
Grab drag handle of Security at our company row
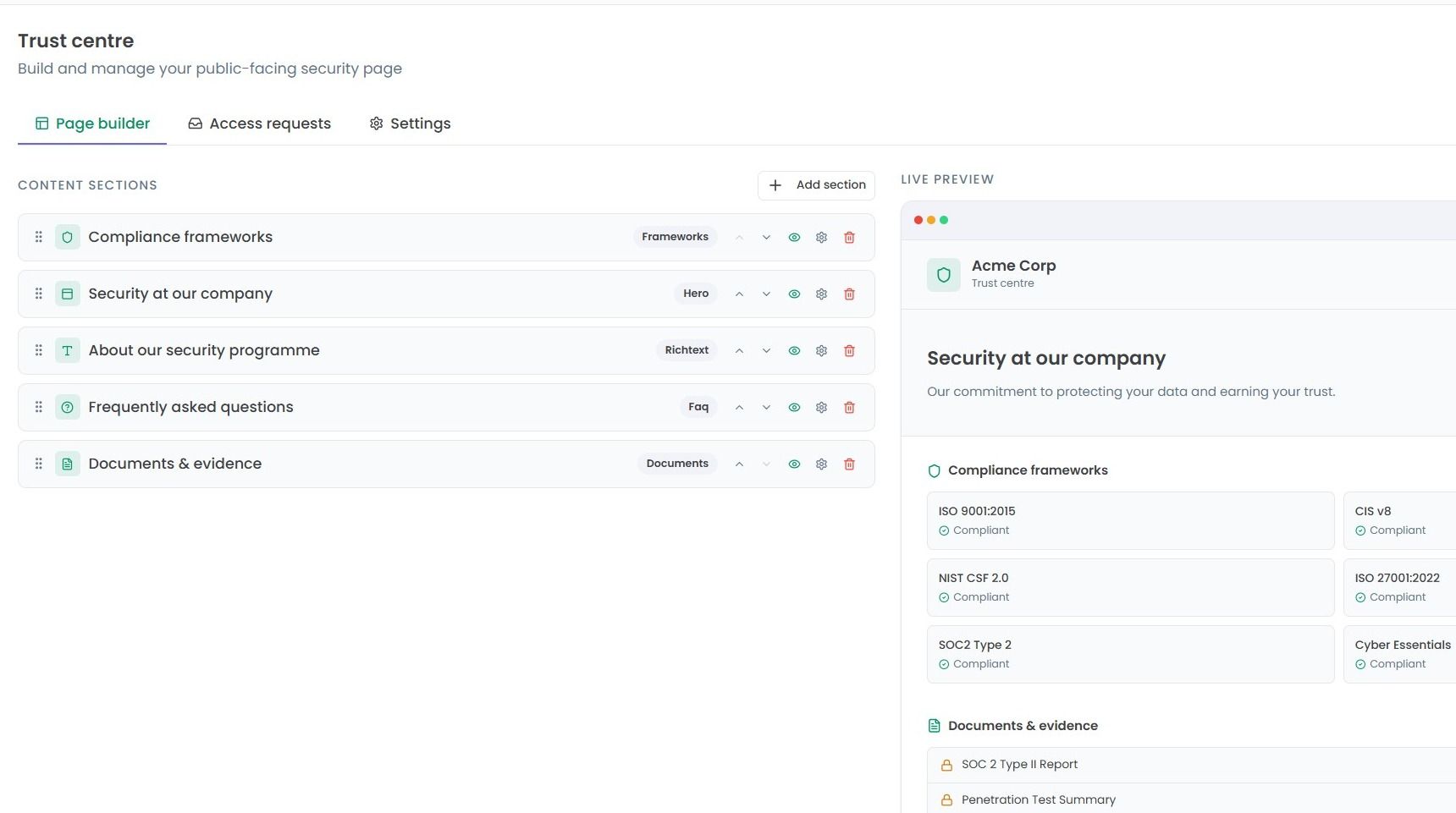[38, 294]
